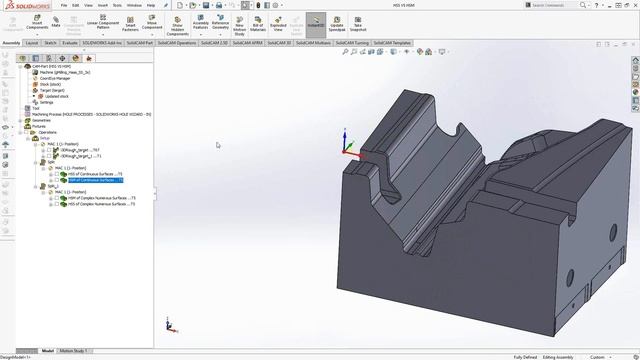The height and width of the screenshot is (360, 640).
Task: Open the File menu
Action: tap(64, 5)
